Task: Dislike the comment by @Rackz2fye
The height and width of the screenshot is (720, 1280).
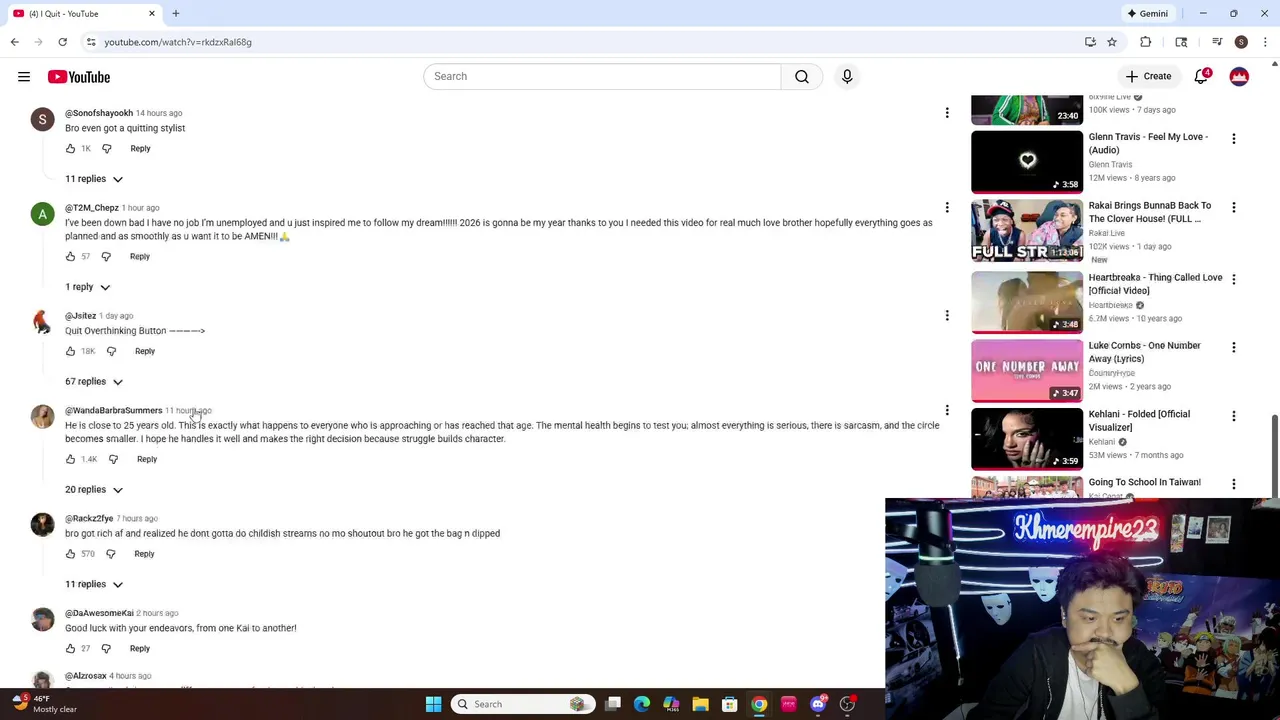Action: (x=110, y=554)
